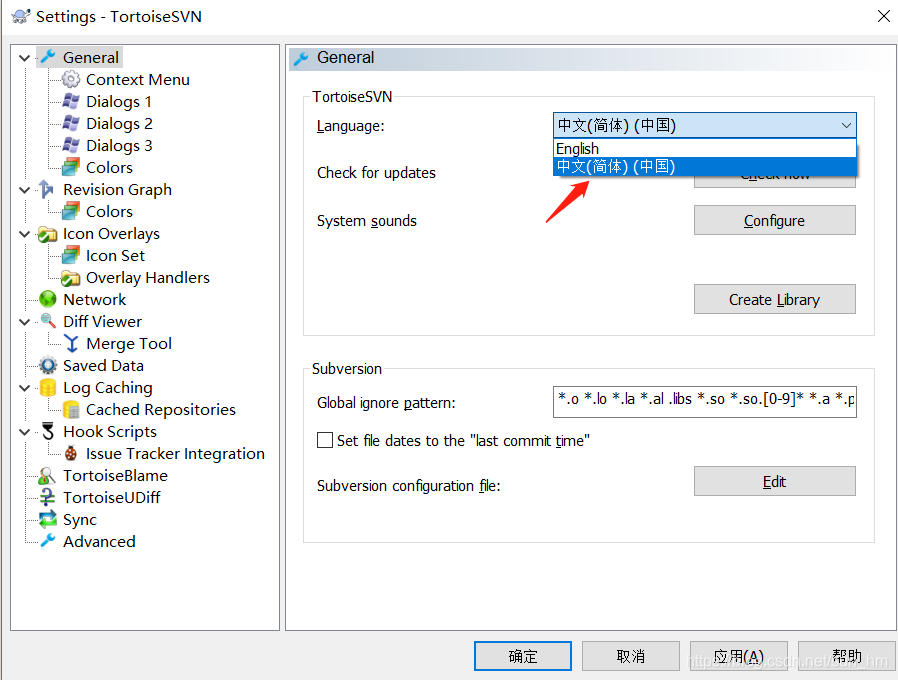Click the Issue Tracker Integration tree label
The image size is (898, 680).
coord(175,454)
